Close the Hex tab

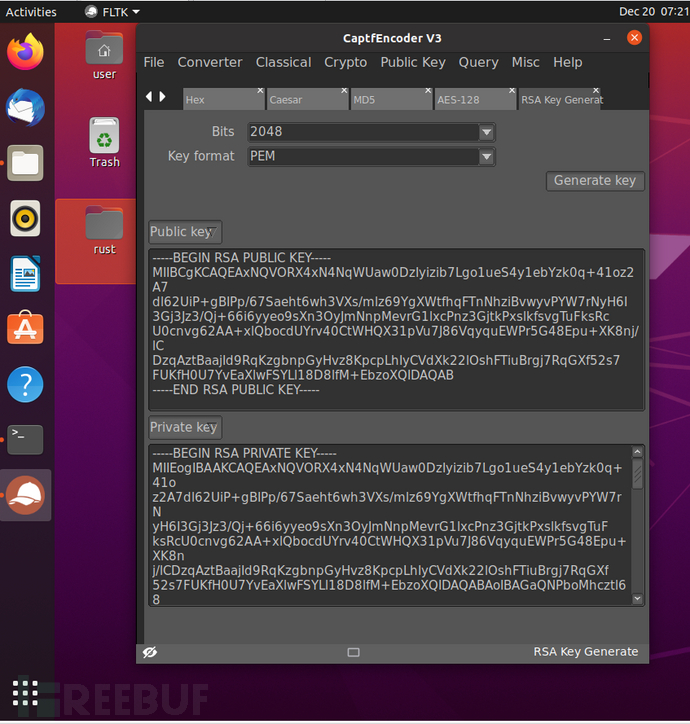coord(260,91)
